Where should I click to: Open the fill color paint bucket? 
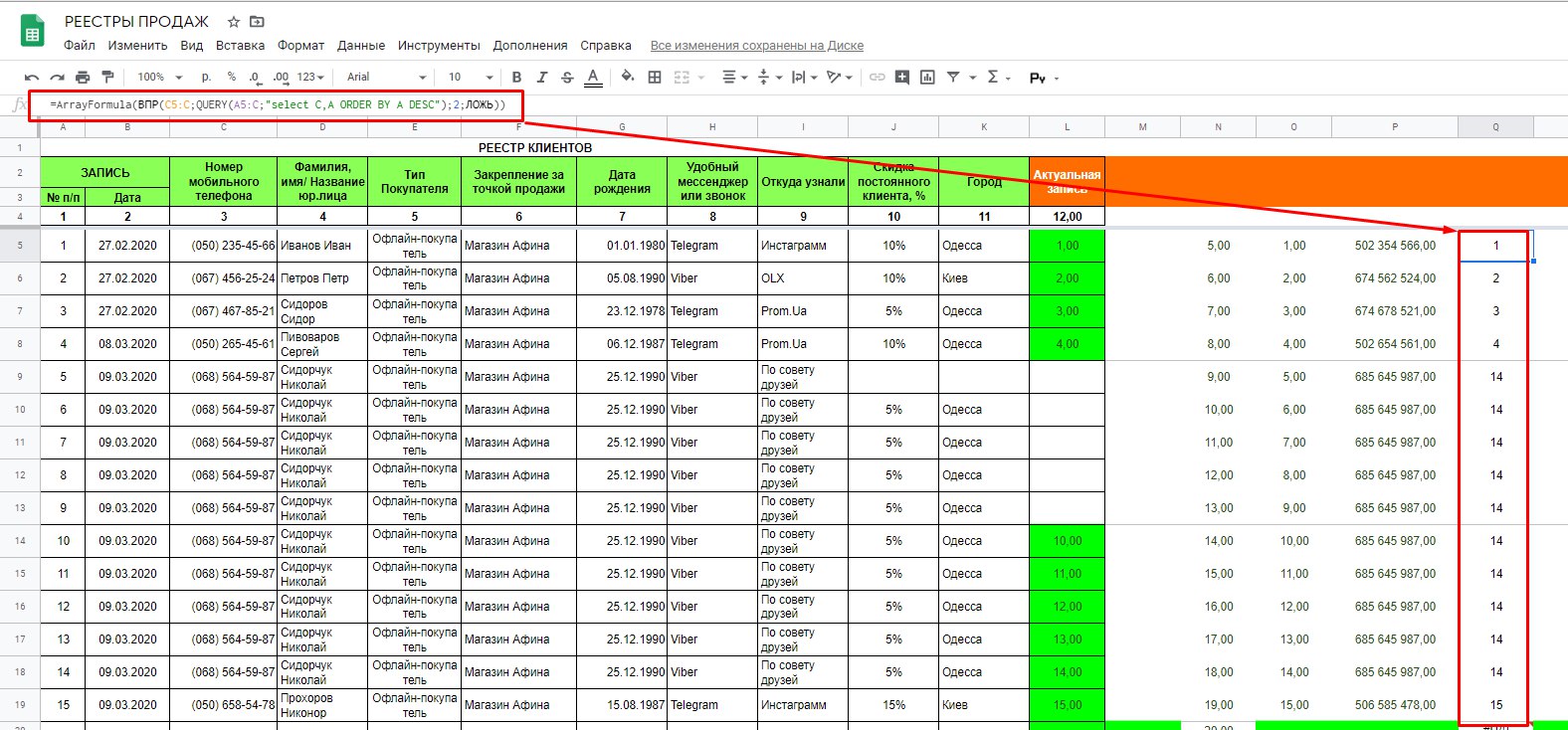point(627,78)
